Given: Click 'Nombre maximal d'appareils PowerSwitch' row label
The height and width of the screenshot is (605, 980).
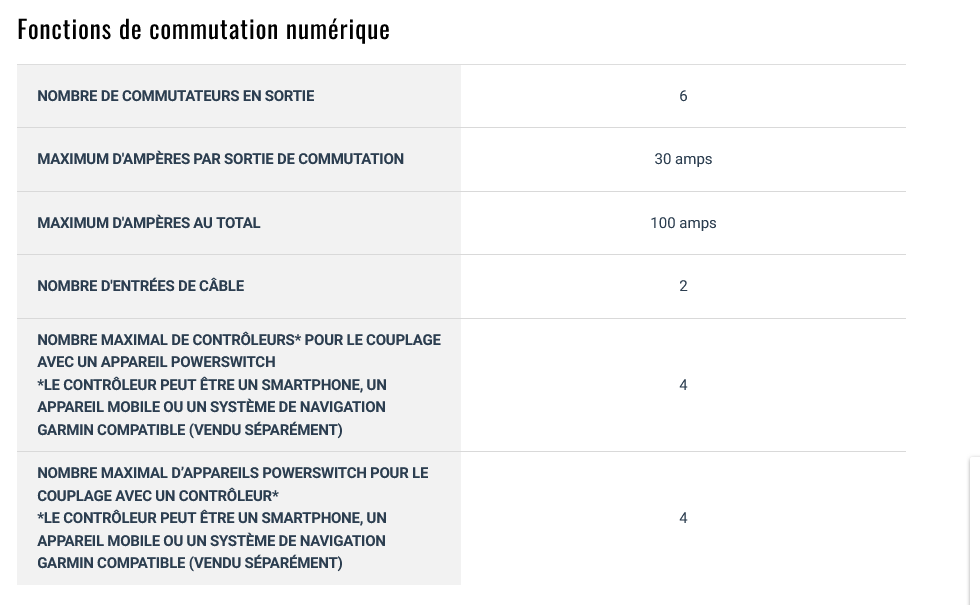Looking at the screenshot, I should (233, 518).
